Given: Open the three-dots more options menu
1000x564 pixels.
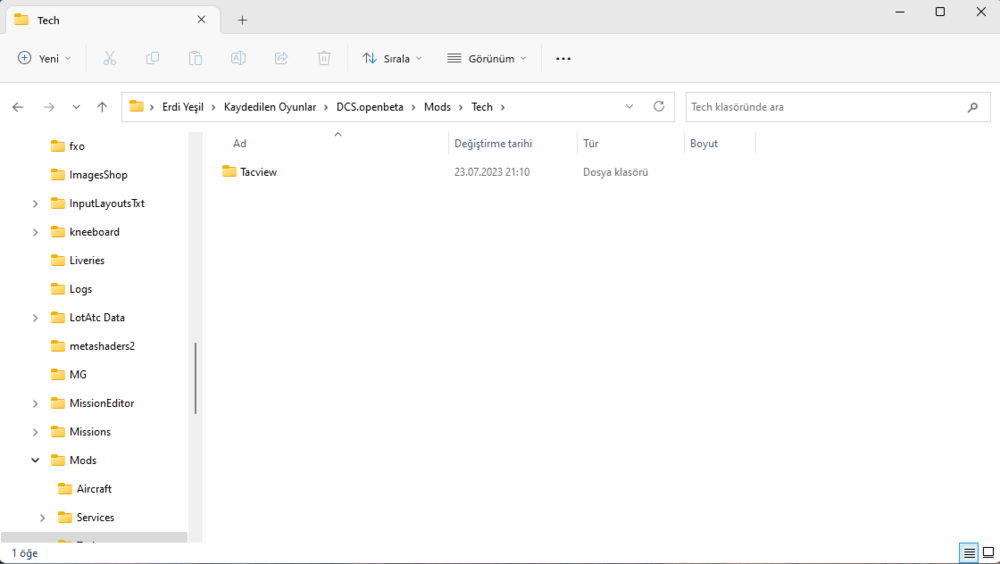Looking at the screenshot, I should pyautogui.click(x=563, y=58).
